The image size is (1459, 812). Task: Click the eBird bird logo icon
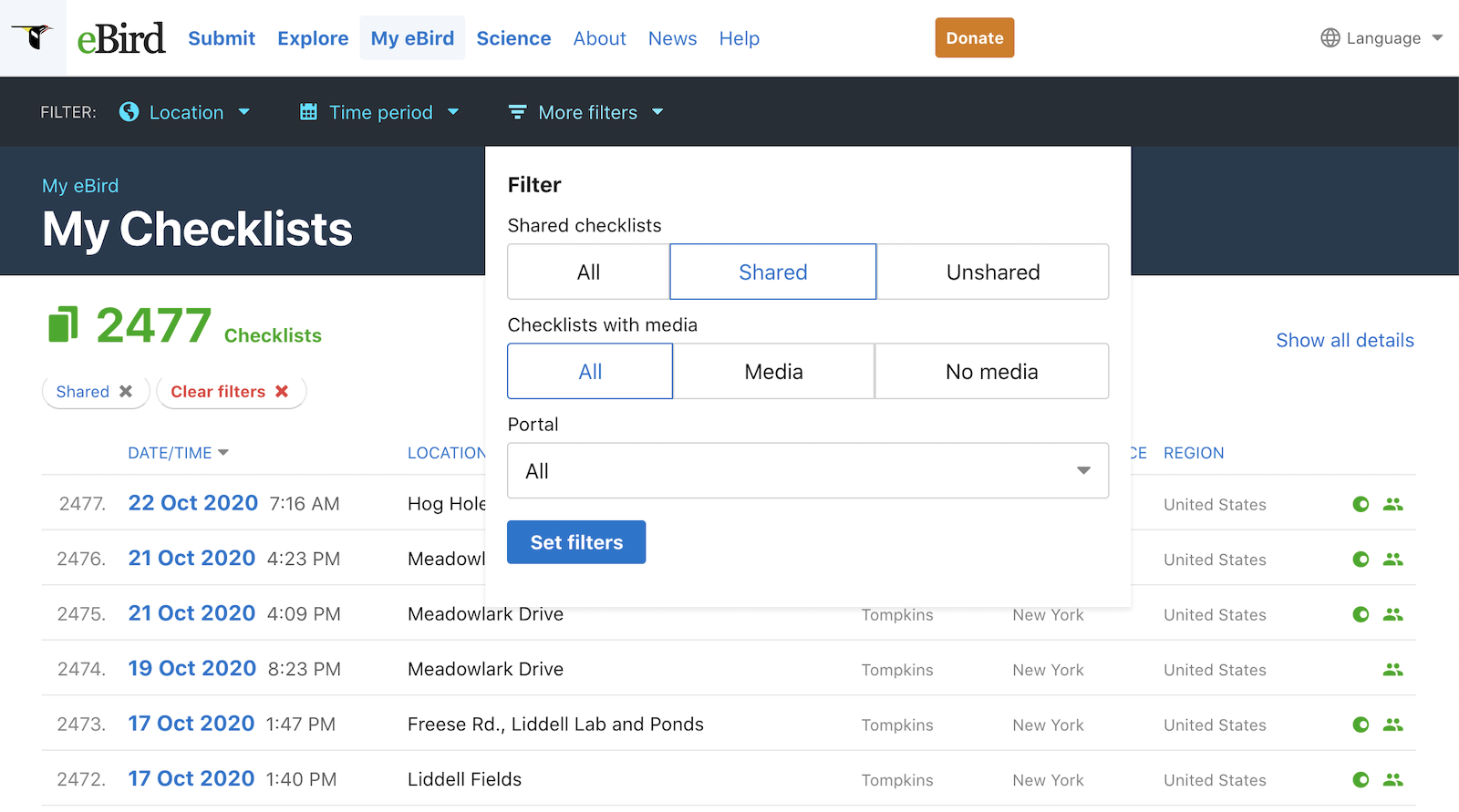point(33,37)
